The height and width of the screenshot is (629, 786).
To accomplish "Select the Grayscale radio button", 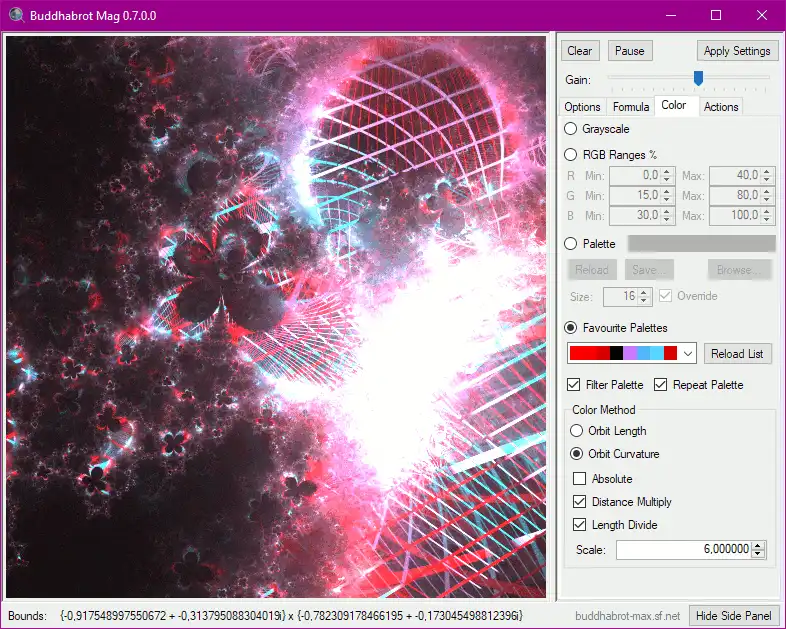I will click(570, 129).
